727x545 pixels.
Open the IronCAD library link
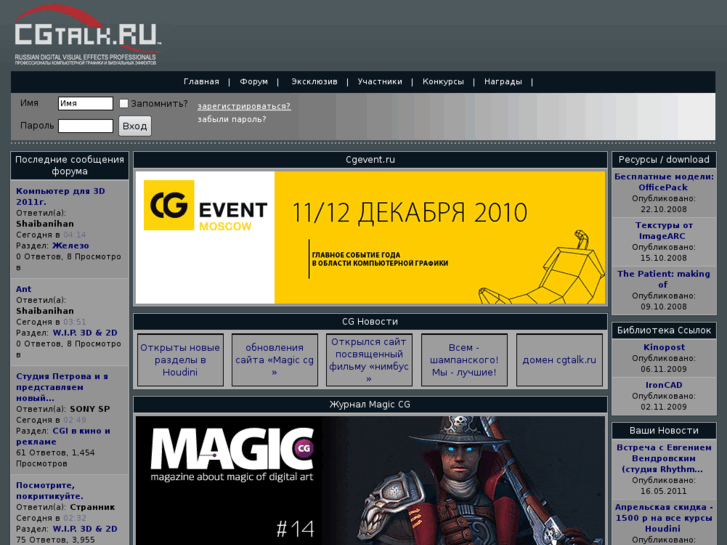pos(663,385)
